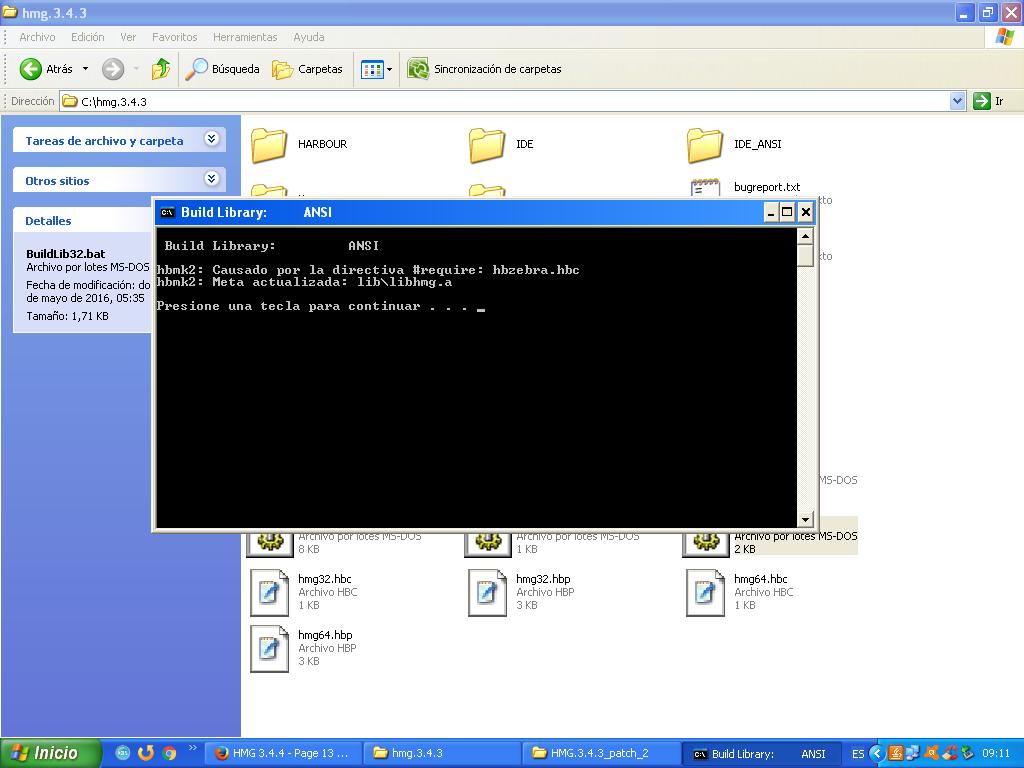Expand the address bar dropdown
This screenshot has height=768, width=1024.
(957, 101)
